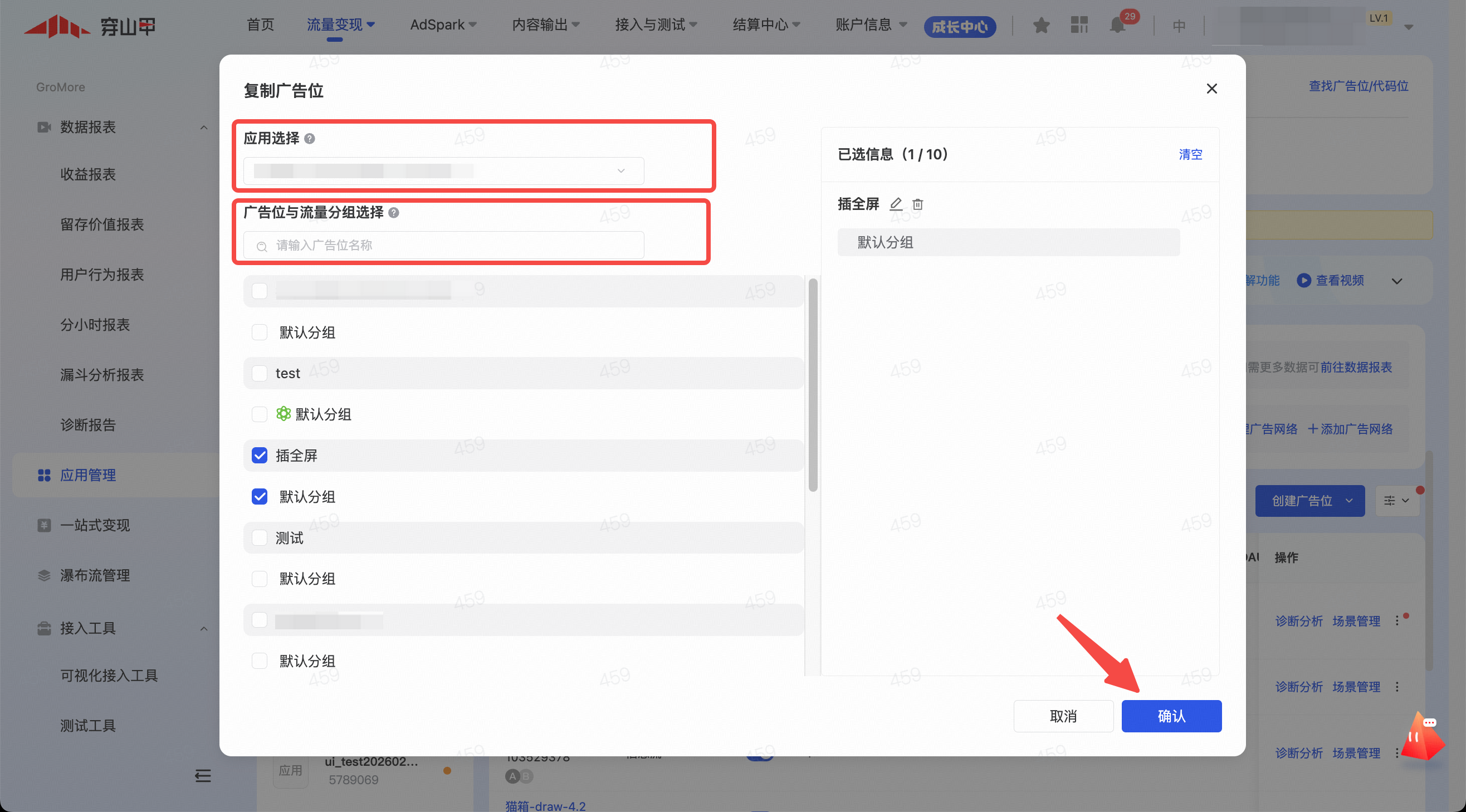Open the grid apps icon in header
Image resolution: width=1466 pixels, height=812 pixels.
[x=1079, y=25]
